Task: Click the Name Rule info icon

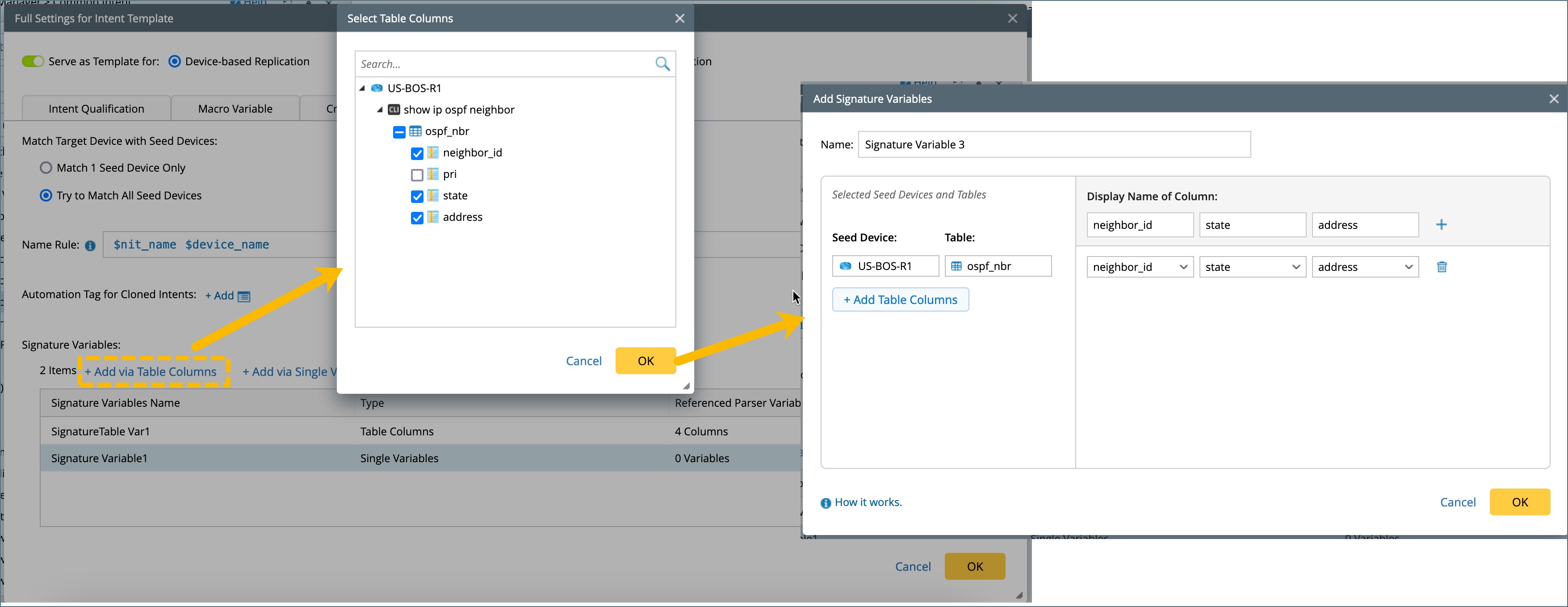Action: [90, 246]
